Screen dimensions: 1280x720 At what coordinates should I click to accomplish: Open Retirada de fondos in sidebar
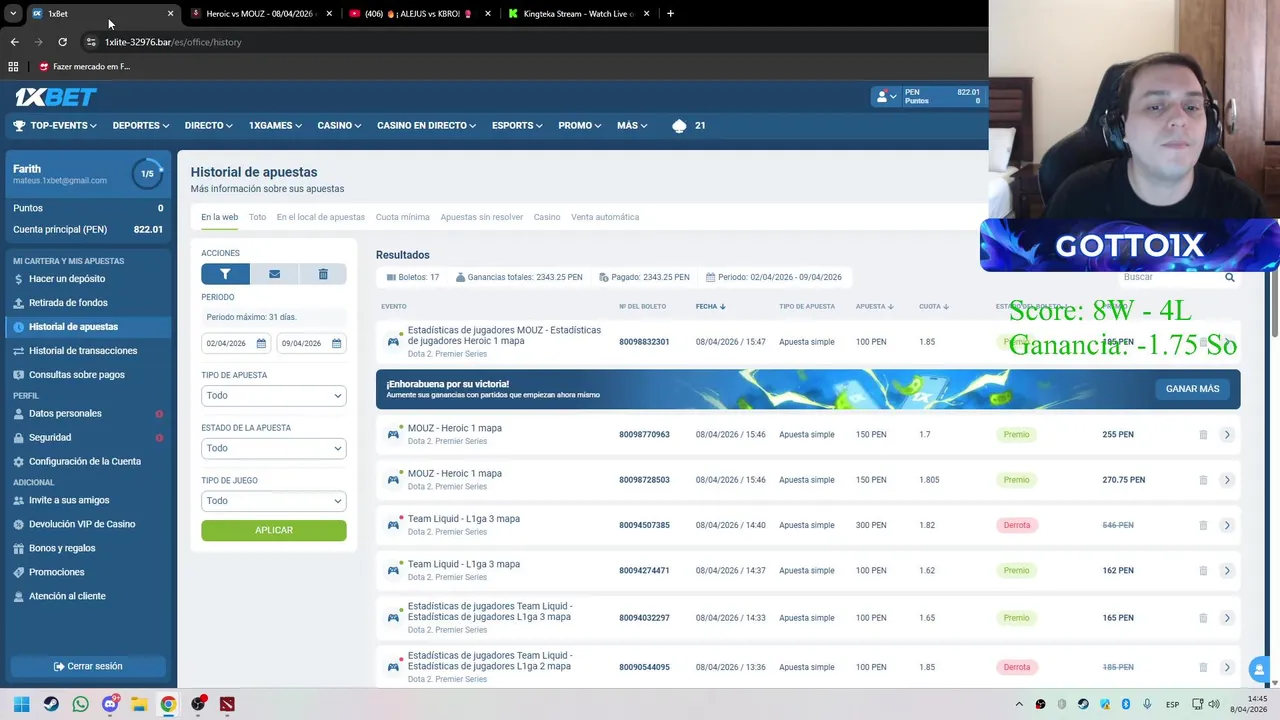point(68,303)
